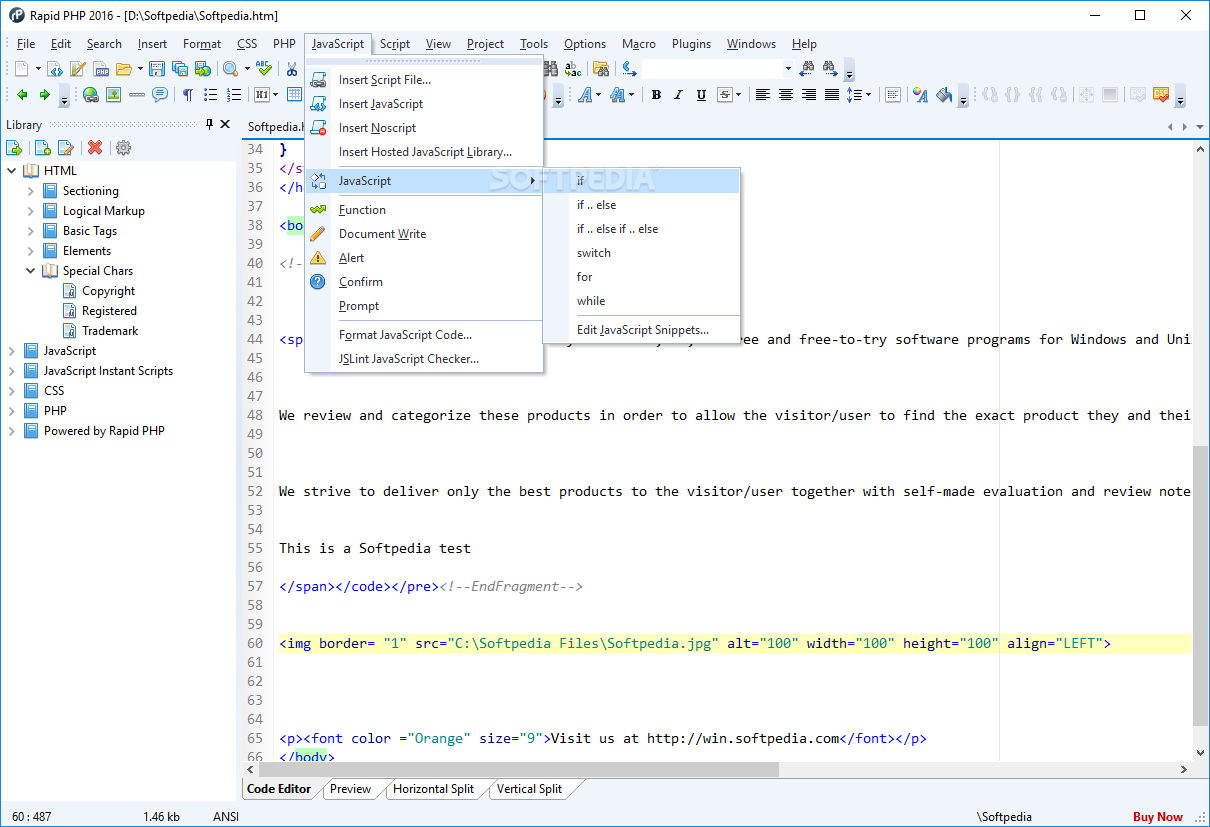Screen dimensions: 1210x827
Task: Toggle Italic formatting button
Action: point(679,95)
